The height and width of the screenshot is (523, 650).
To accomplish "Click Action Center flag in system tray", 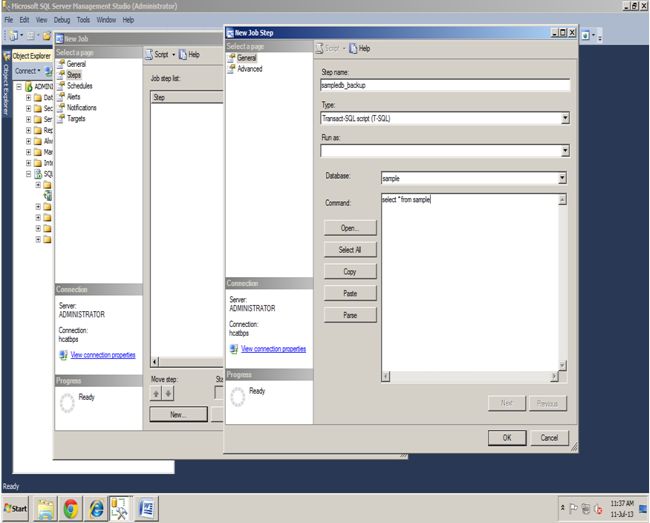I will tap(573, 509).
